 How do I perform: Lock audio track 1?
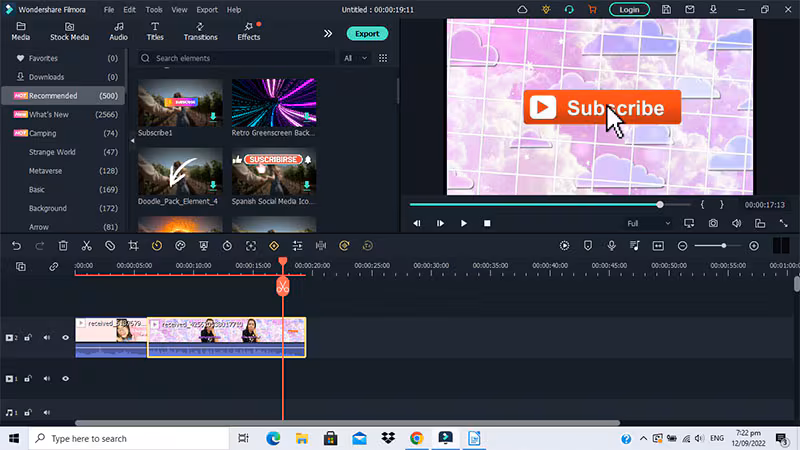(x=28, y=412)
